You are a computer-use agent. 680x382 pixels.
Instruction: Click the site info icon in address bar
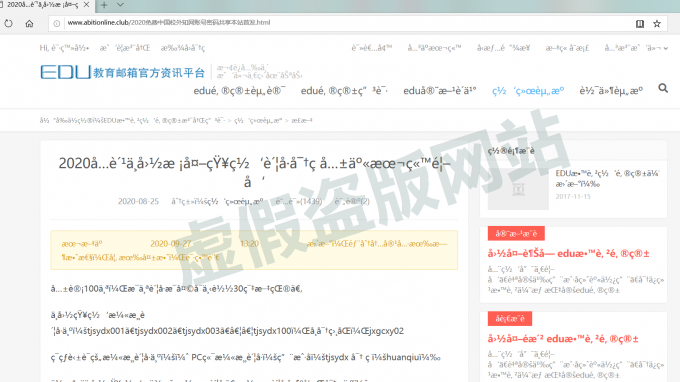pyautogui.click(x=57, y=23)
